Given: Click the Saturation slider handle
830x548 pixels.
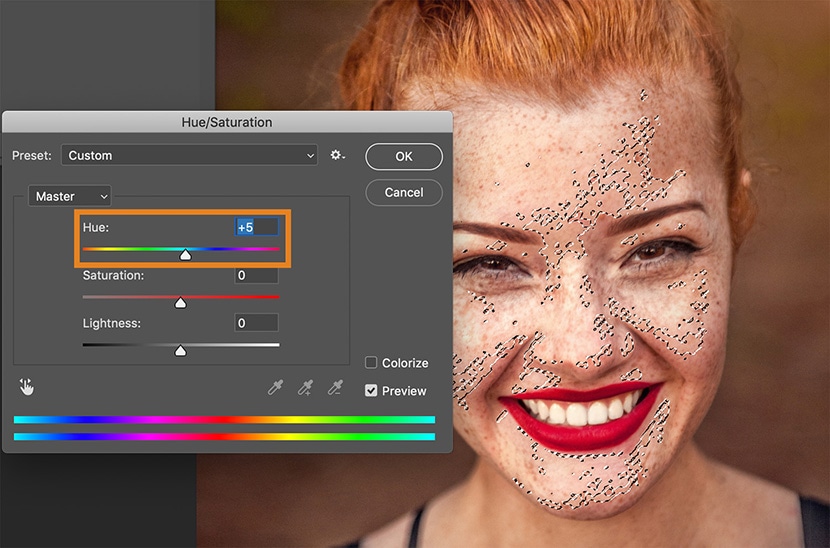Looking at the screenshot, I should tap(180, 302).
